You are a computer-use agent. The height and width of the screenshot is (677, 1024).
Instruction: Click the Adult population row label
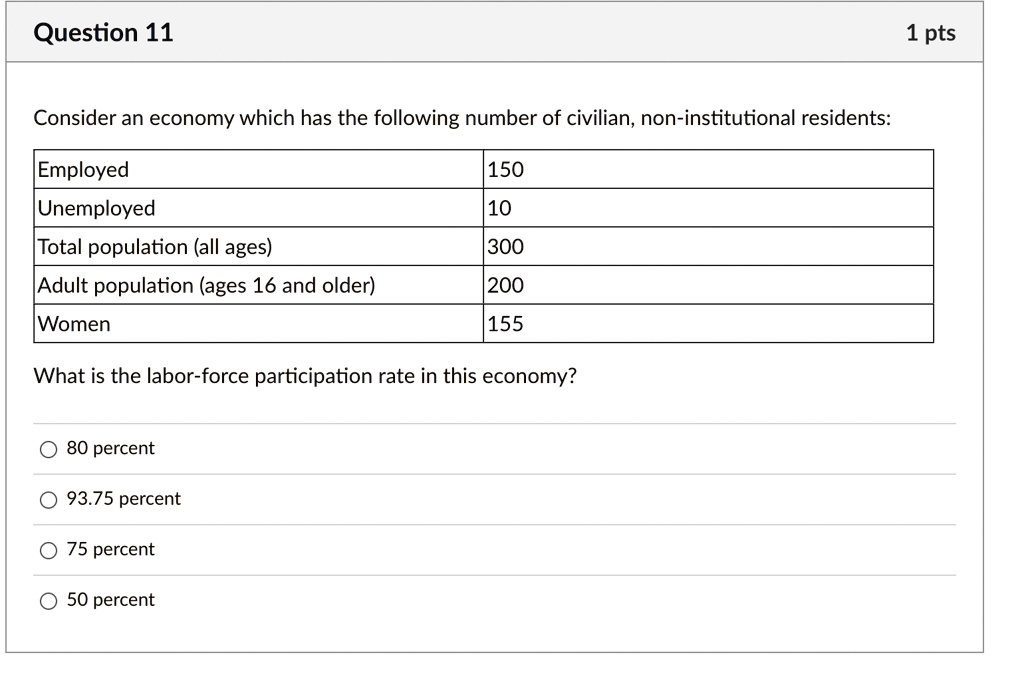[206, 285]
